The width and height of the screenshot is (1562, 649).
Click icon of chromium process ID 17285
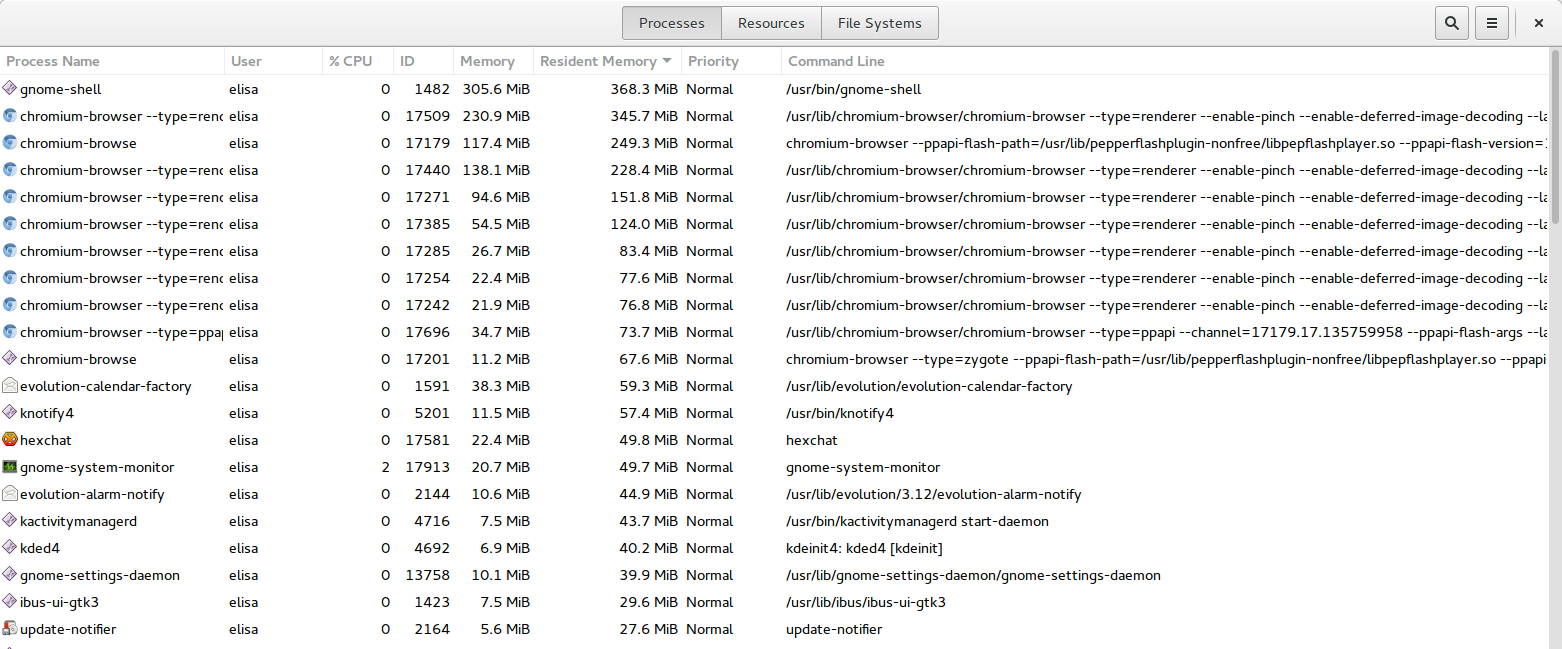(x=10, y=251)
